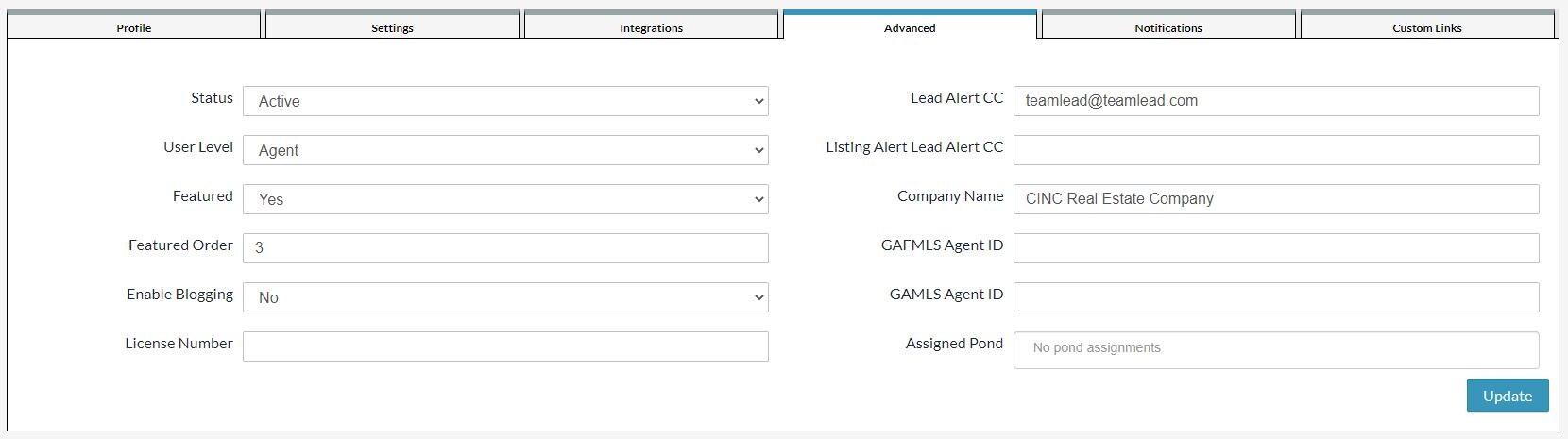Open the Settings tab
This screenshot has width=1568, height=439.
[x=392, y=25]
